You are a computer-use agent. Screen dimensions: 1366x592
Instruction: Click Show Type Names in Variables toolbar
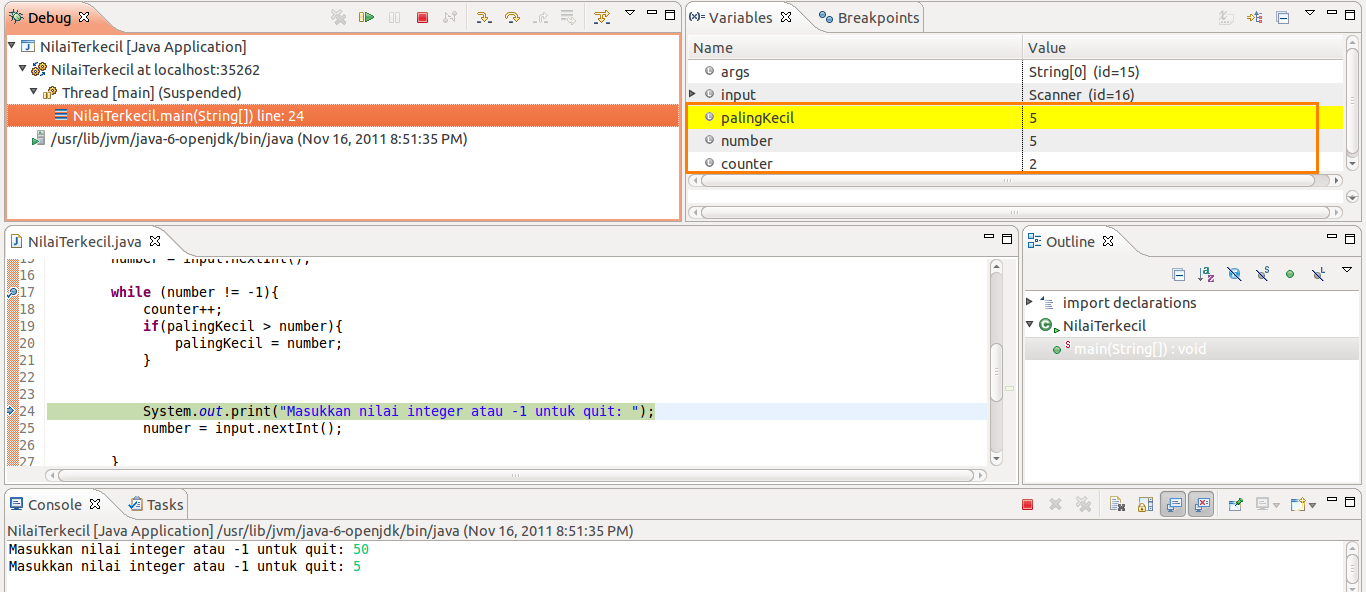pyautogui.click(x=1226, y=17)
